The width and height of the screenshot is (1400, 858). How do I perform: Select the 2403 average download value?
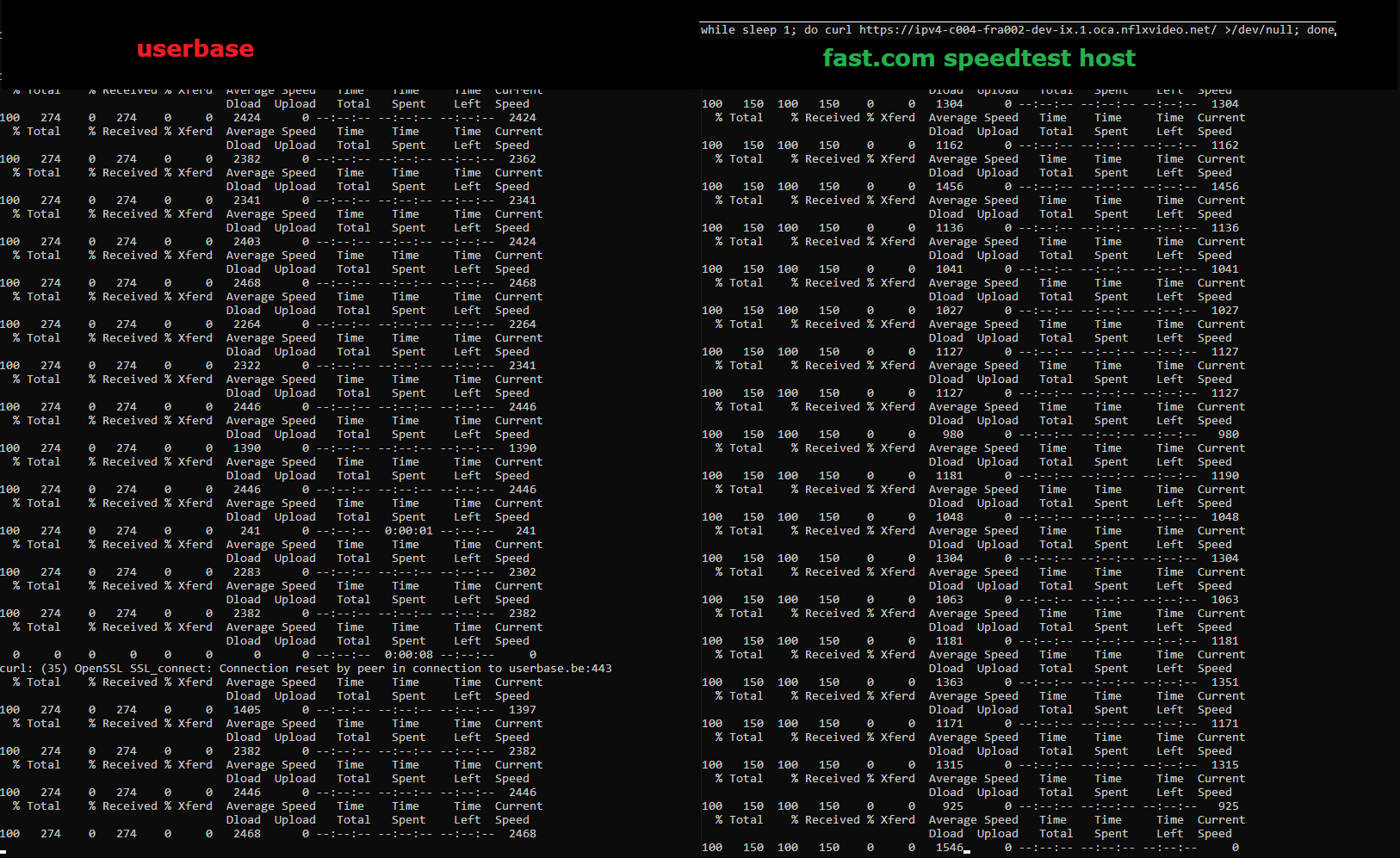pos(246,242)
